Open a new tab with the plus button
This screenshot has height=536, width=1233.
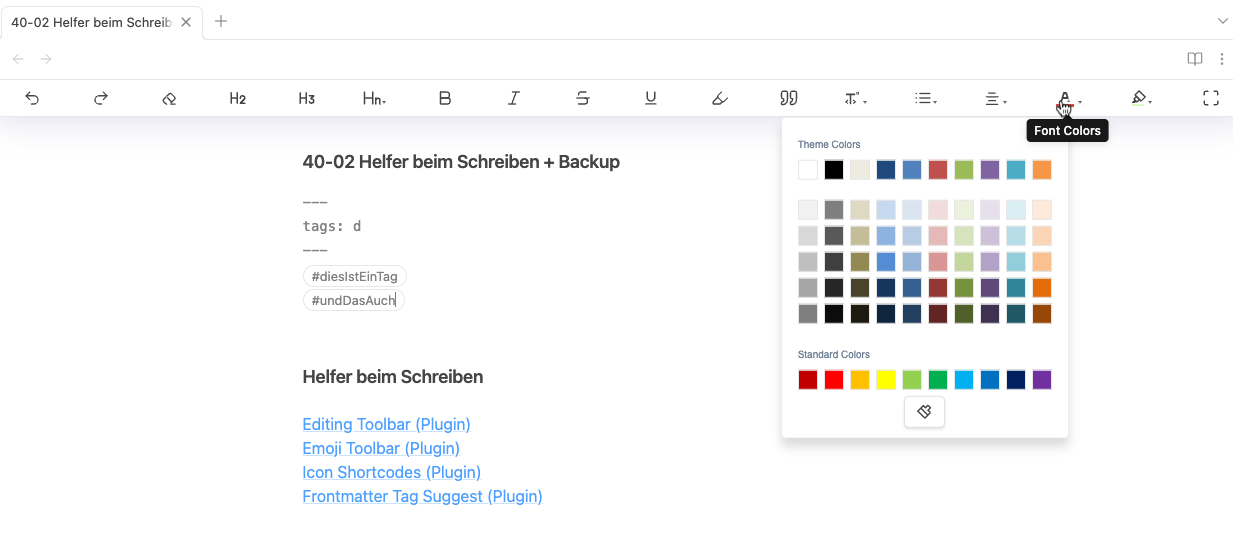pyautogui.click(x=221, y=21)
